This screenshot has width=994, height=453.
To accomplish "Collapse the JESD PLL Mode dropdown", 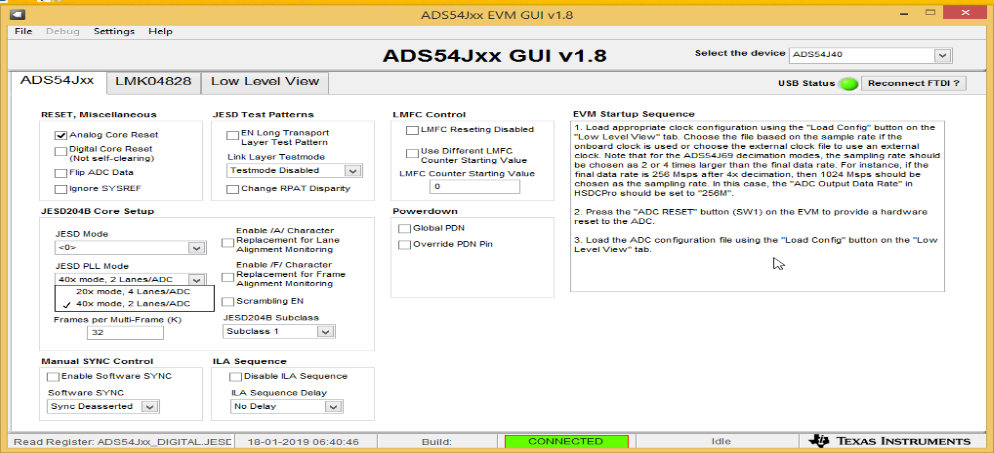I will [131, 279].
